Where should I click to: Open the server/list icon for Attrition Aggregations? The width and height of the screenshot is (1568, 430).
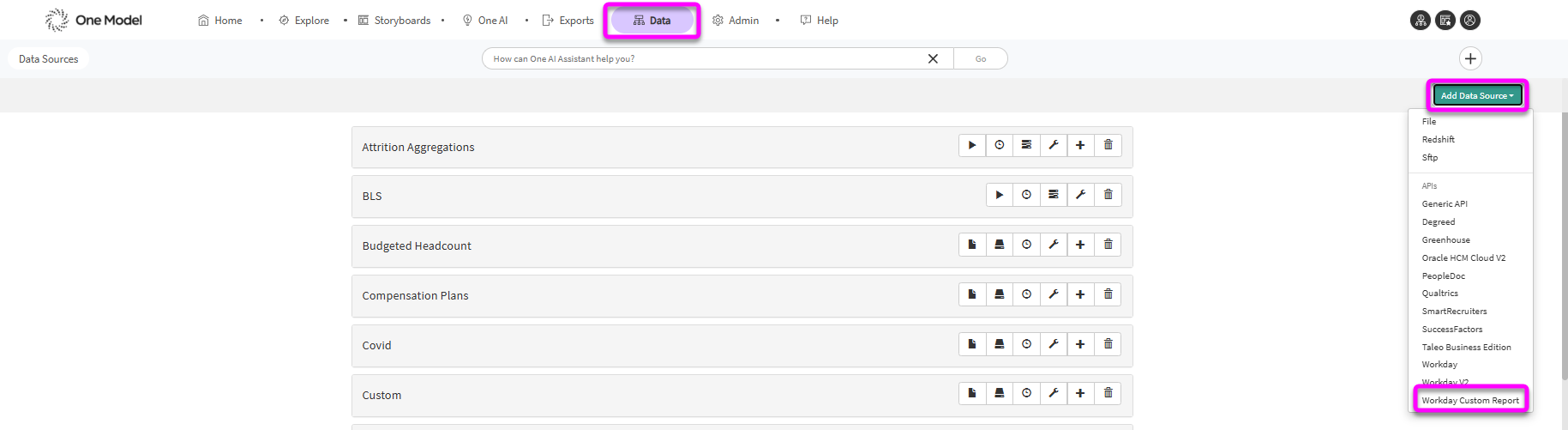[1026, 145]
